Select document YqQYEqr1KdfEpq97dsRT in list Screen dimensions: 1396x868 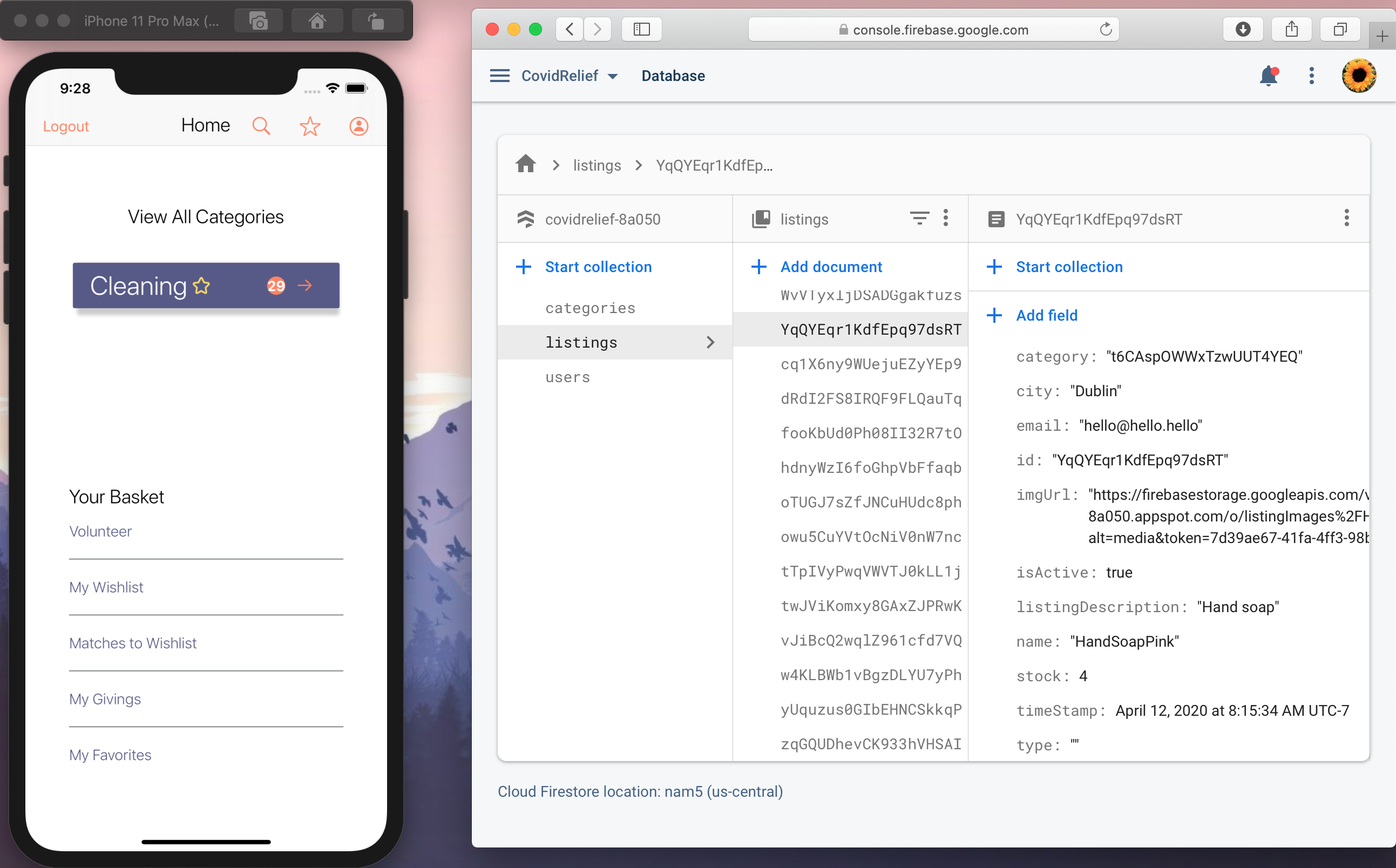pos(851,329)
